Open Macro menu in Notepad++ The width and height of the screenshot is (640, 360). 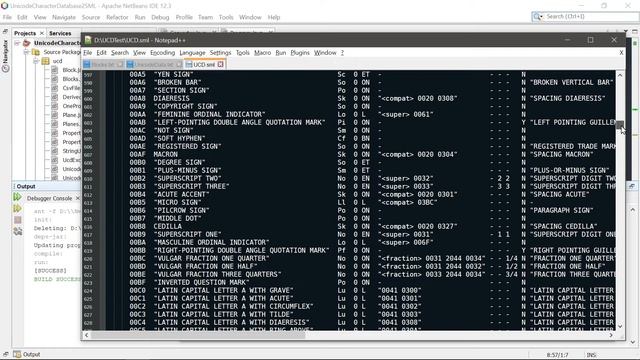[262, 53]
